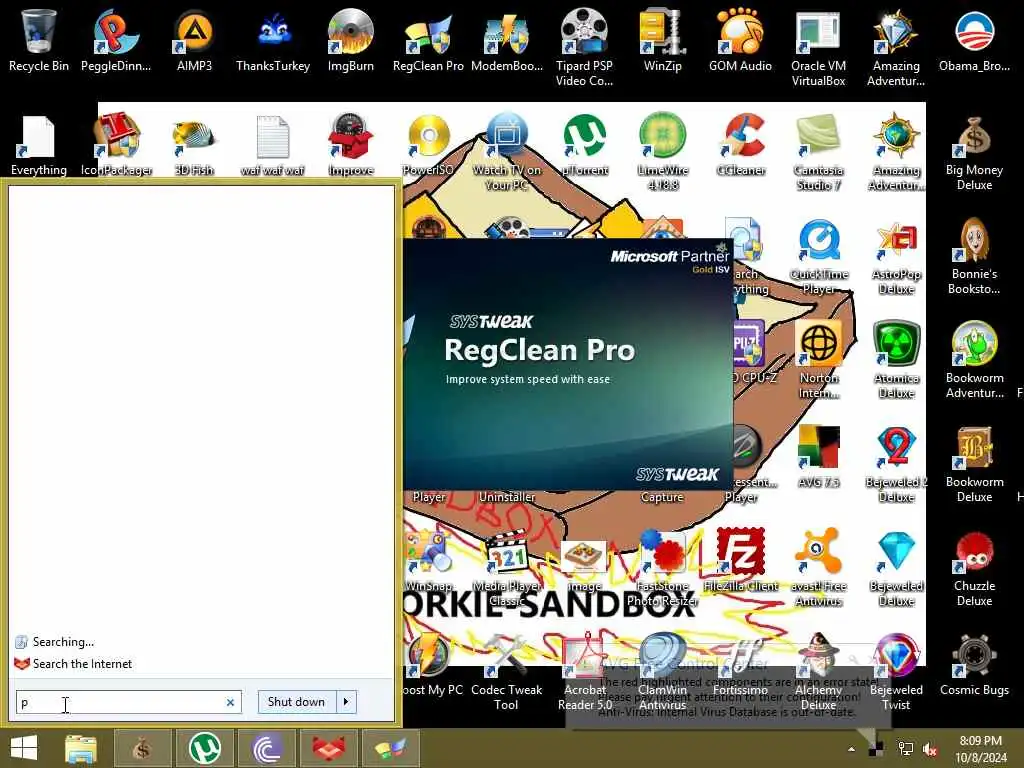Open the Recycle Bin desktop icon
Image resolution: width=1024 pixels, height=768 pixels.
(39, 40)
